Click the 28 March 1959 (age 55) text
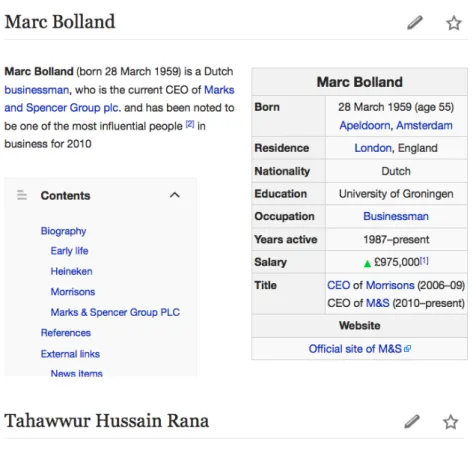 [396, 107]
